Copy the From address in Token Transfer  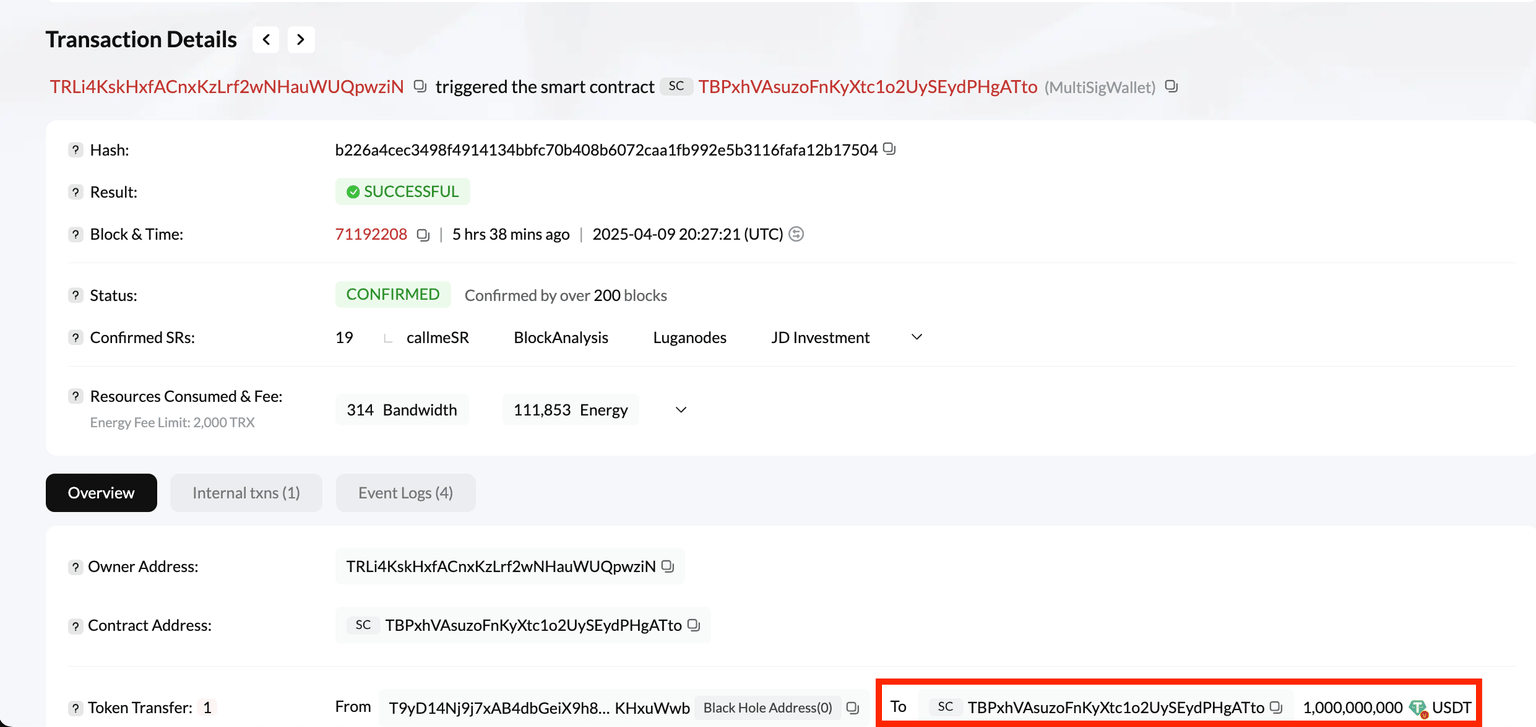[x=852, y=707]
